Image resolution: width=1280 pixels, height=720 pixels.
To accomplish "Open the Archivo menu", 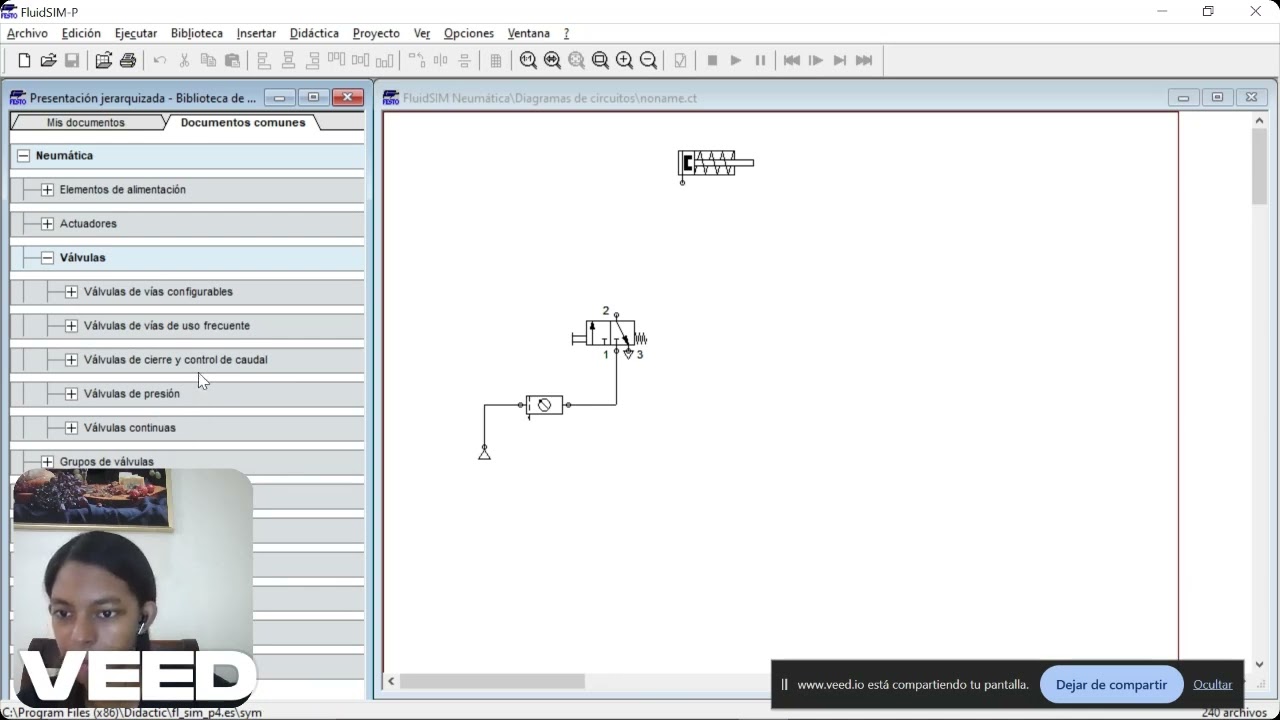I will click(27, 33).
